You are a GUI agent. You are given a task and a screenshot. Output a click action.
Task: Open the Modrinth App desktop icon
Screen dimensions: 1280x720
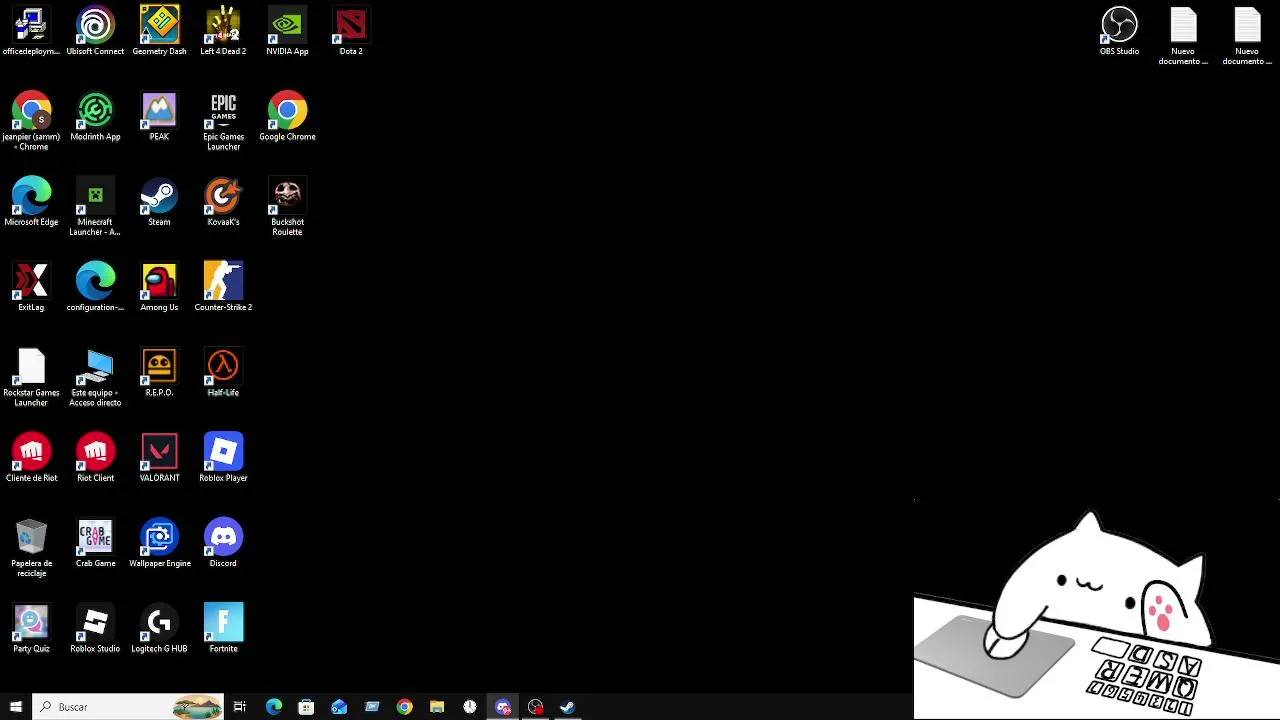tap(95, 117)
